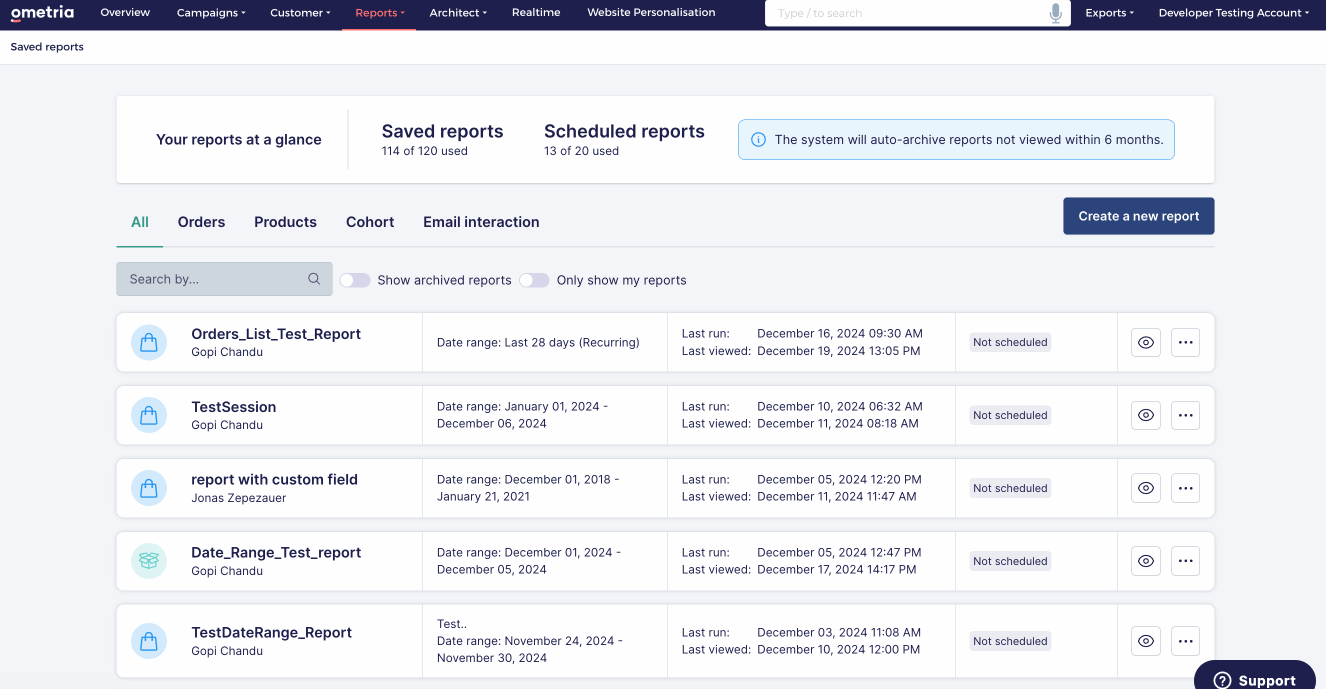Open more options for Date_Range_Test_report
The image size is (1326, 689).
point(1185,561)
